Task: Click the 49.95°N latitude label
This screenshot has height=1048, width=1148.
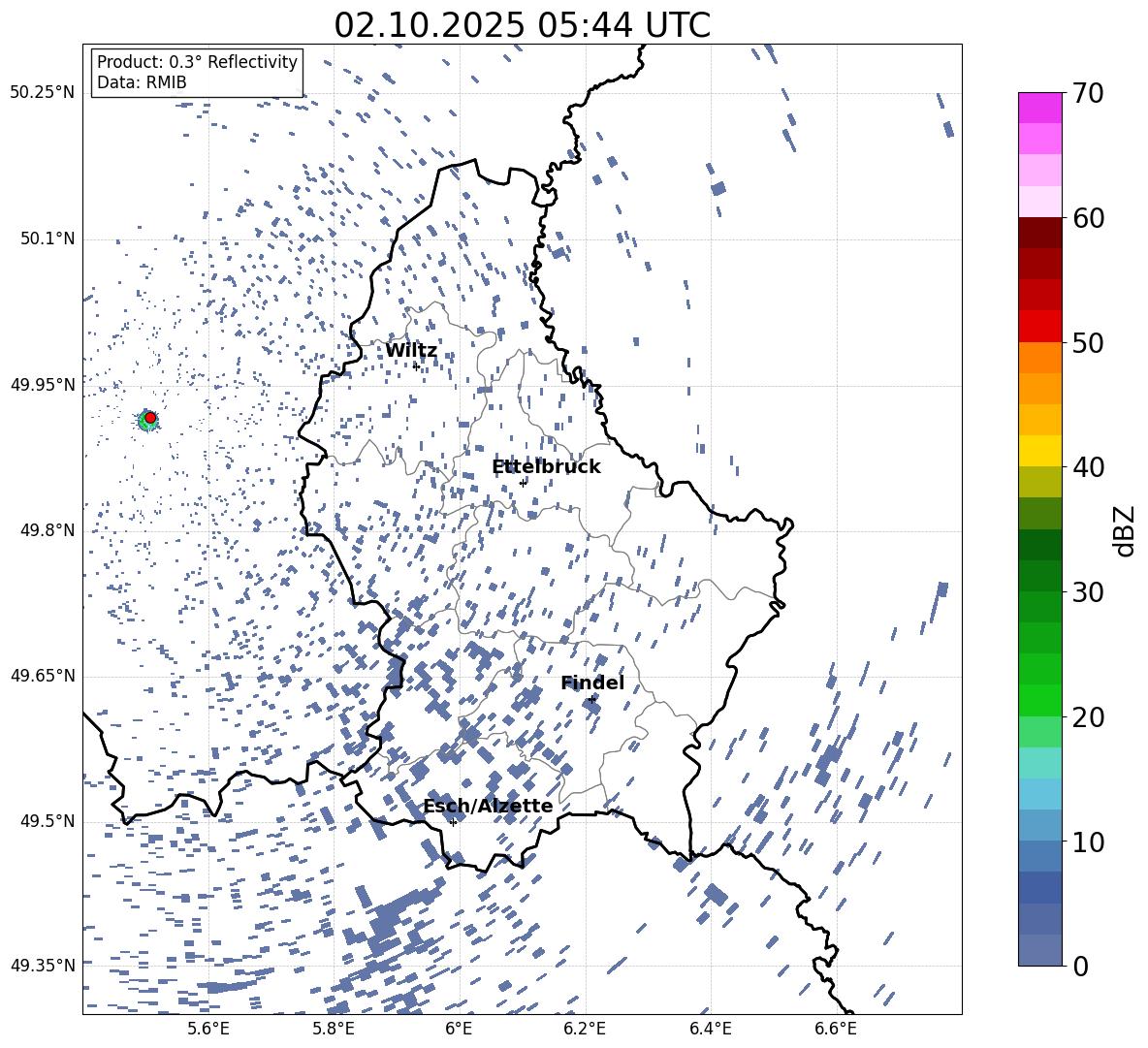Action: pyautogui.click(x=43, y=385)
